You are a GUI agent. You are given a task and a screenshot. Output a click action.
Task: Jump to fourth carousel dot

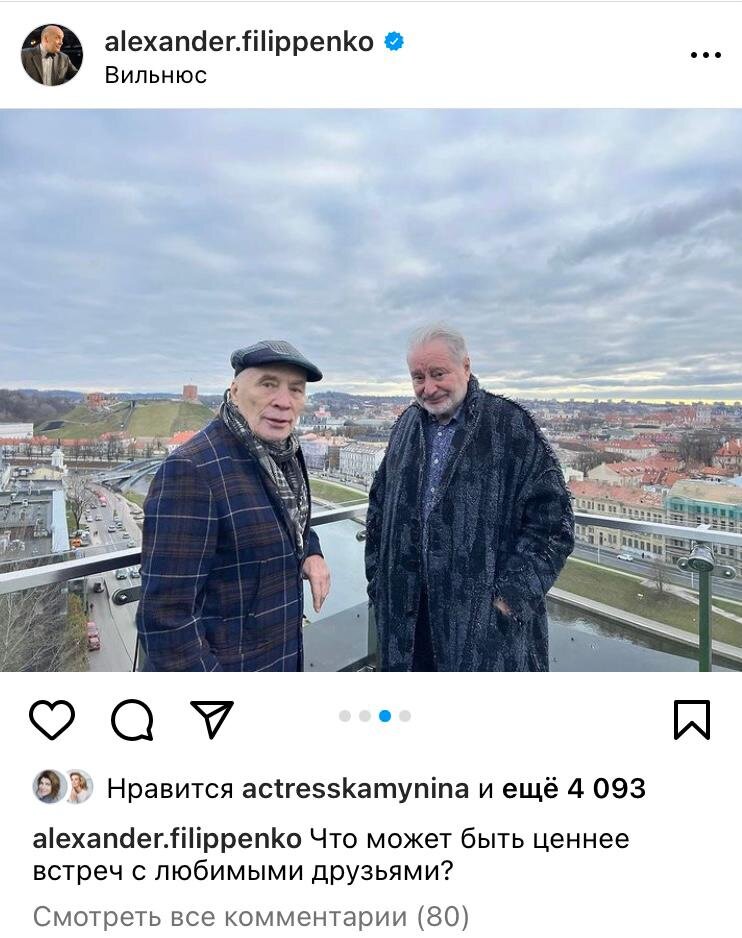[x=405, y=716]
